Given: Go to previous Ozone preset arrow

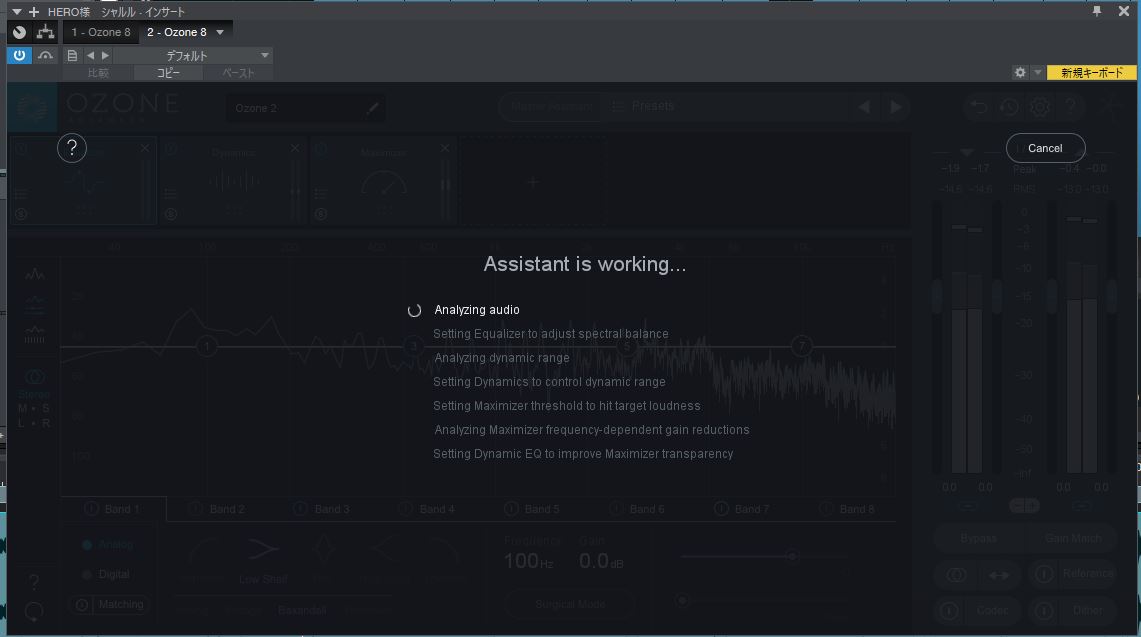Looking at the screenshot, I should click(864, 107).
